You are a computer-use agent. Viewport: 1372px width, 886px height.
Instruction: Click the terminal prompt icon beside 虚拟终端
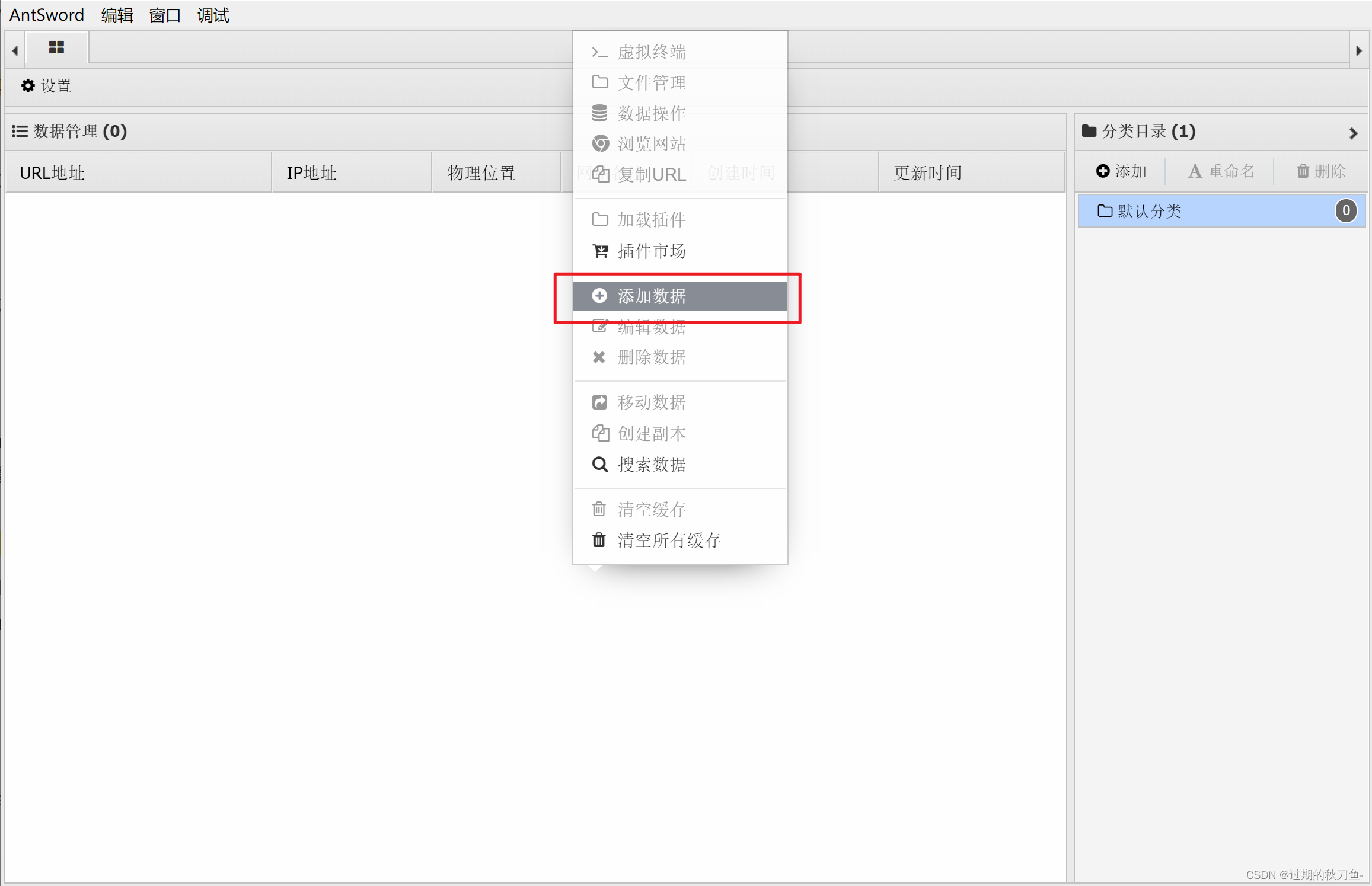[x=600, y=53]
